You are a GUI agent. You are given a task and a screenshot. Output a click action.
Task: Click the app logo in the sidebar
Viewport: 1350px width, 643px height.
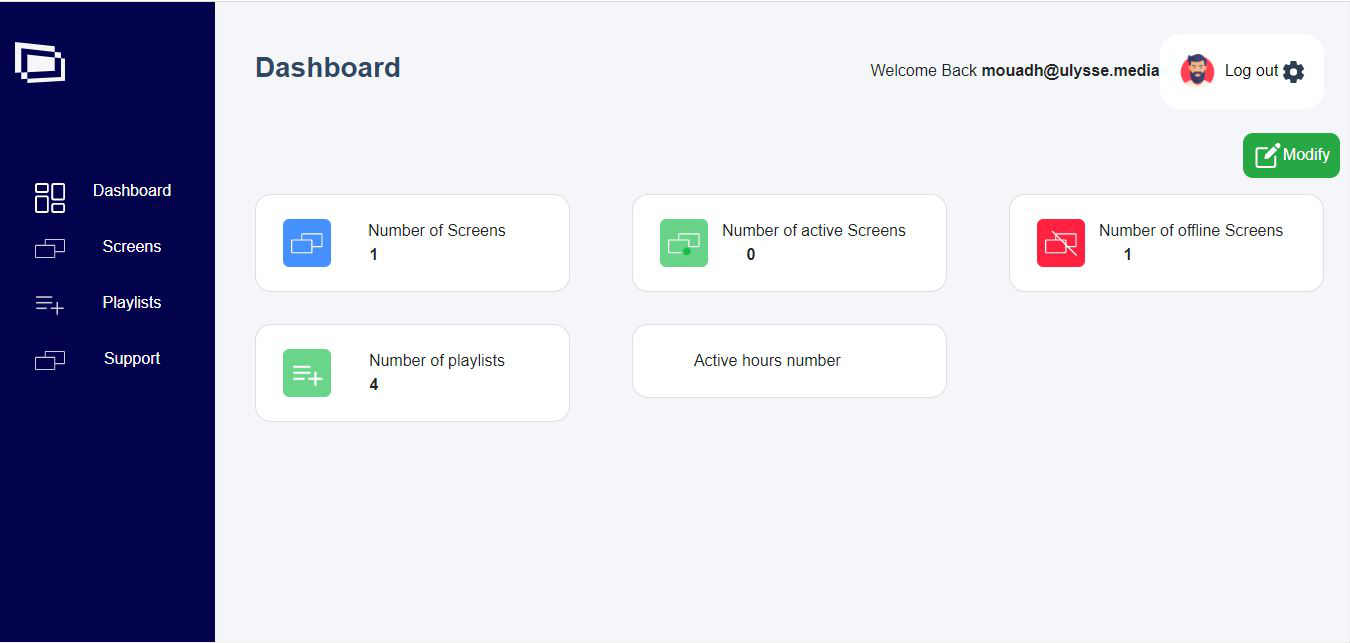[x=40, y=62]
